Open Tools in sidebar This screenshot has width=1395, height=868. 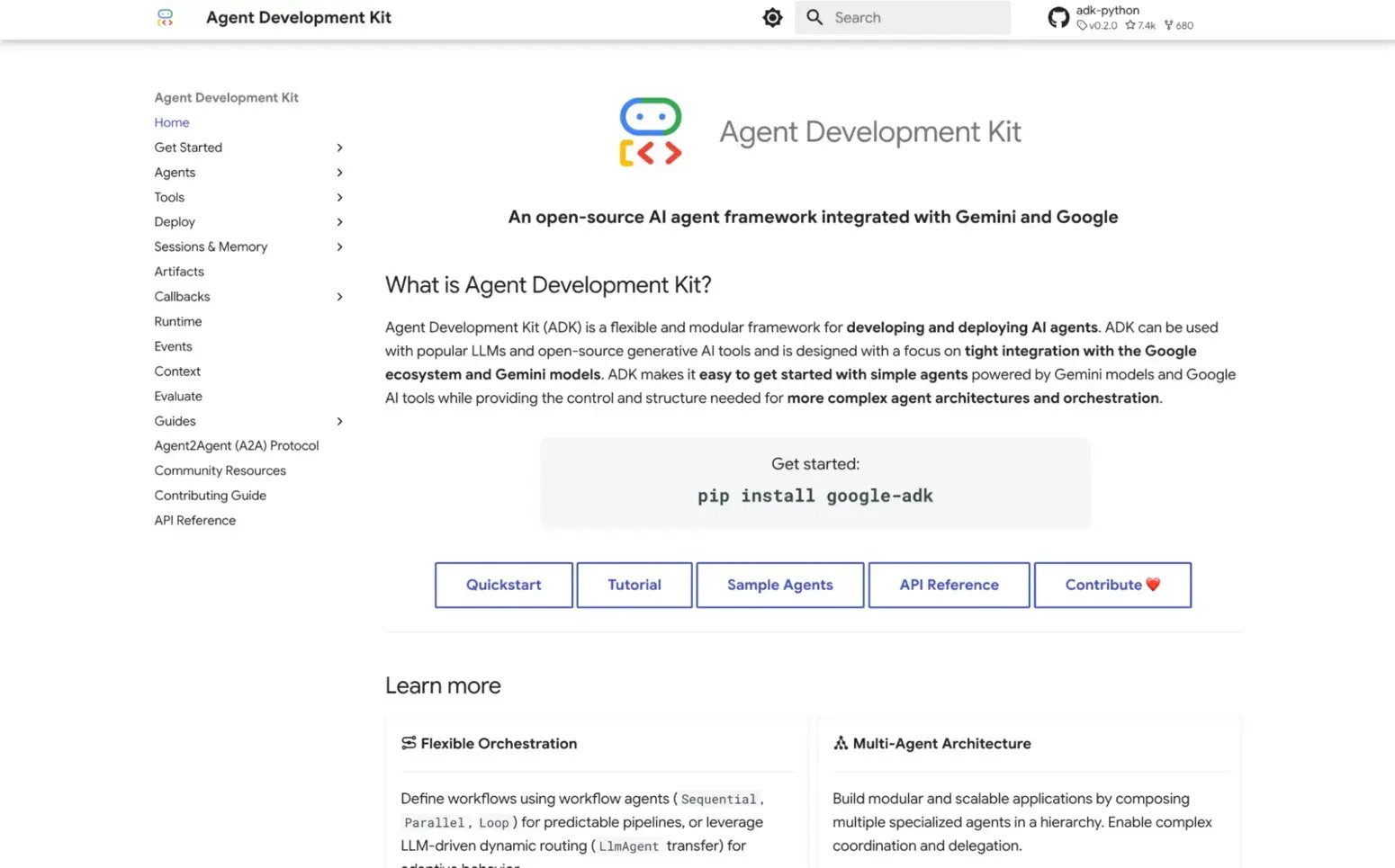tap(169, 197)
